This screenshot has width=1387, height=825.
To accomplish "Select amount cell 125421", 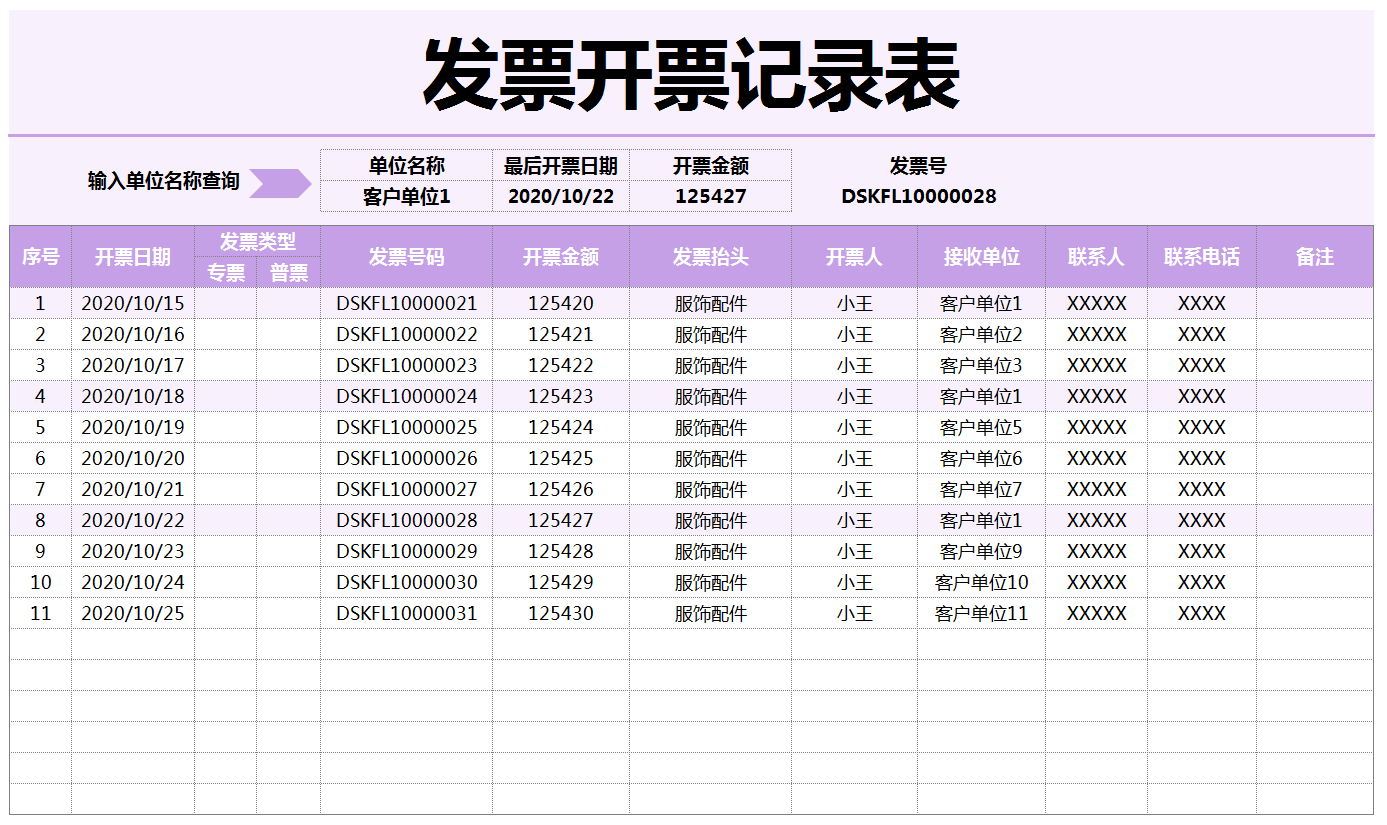I will click(x=561, y=334).
